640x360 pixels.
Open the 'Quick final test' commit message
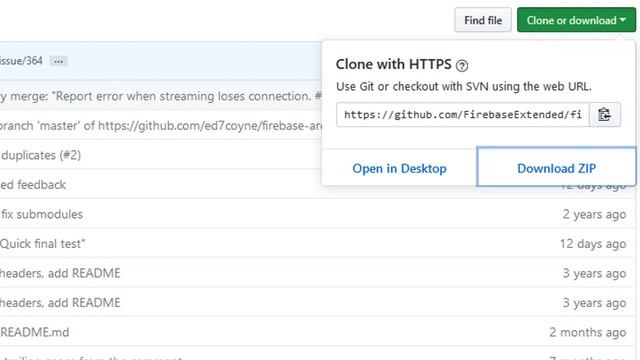[42, 244]
